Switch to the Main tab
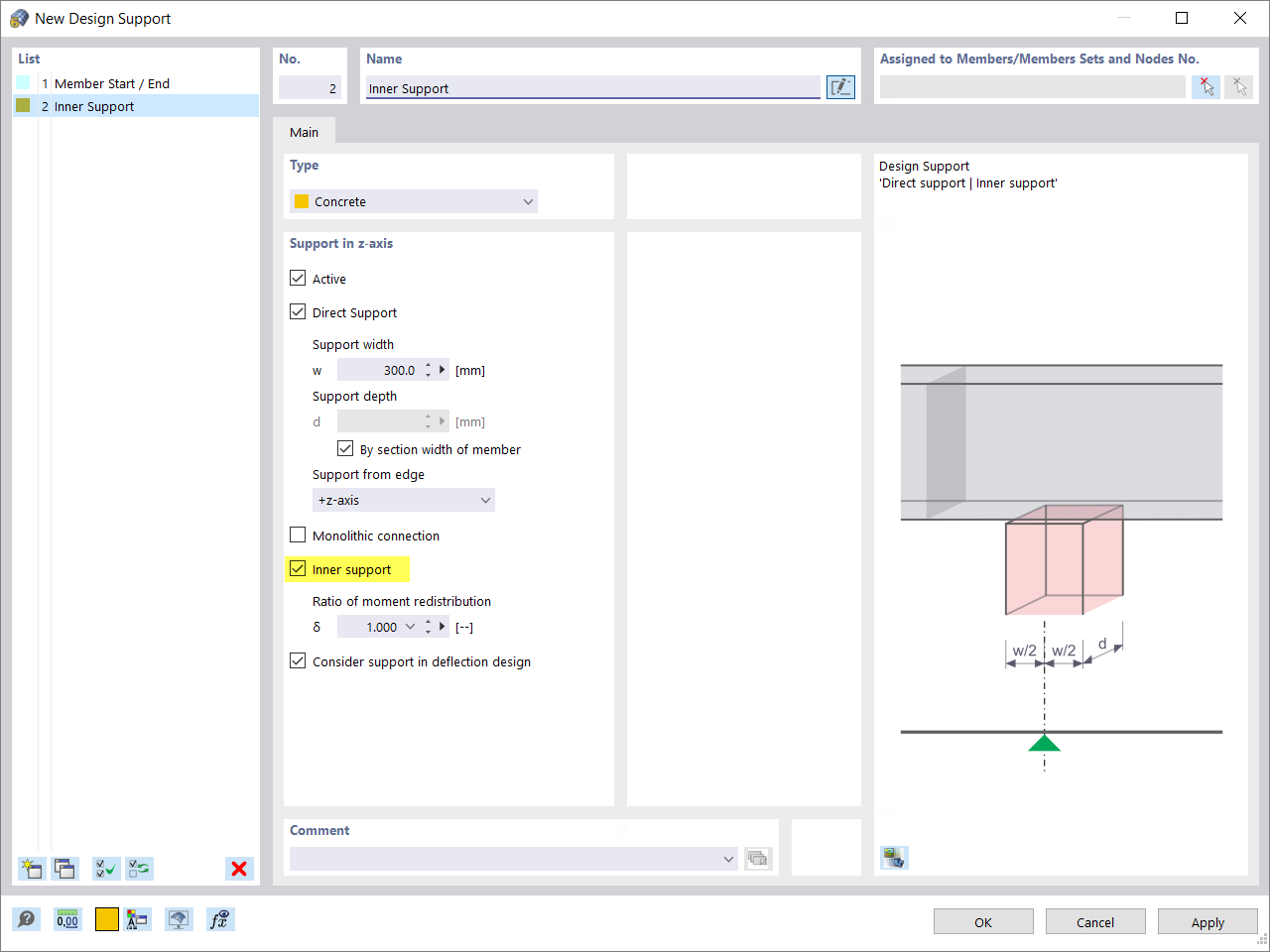Screen dimensions: 1270x952 [x=305, y=131]
